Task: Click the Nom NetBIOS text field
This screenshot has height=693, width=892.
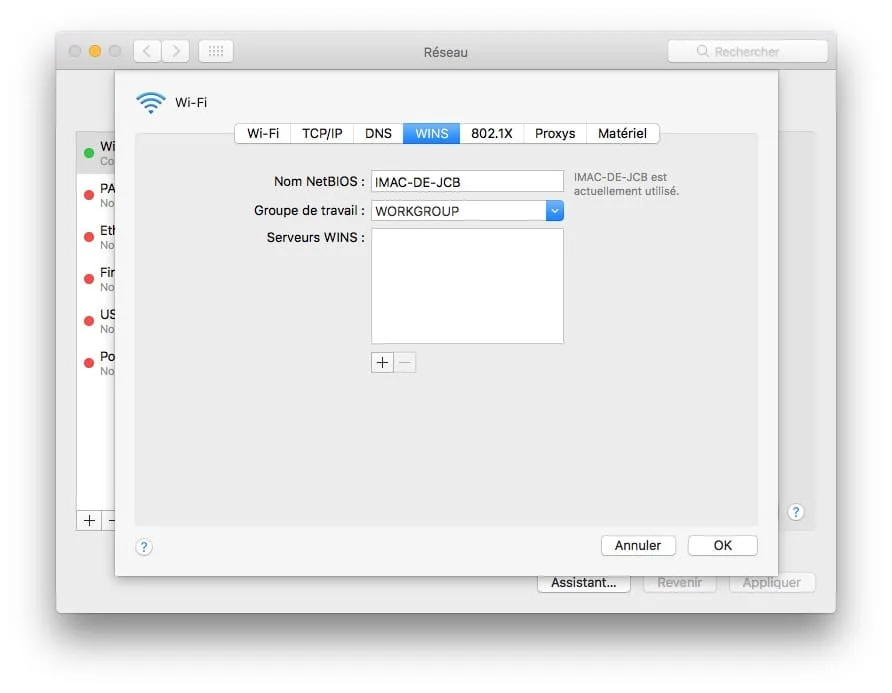Action: (x=467, y=182)
